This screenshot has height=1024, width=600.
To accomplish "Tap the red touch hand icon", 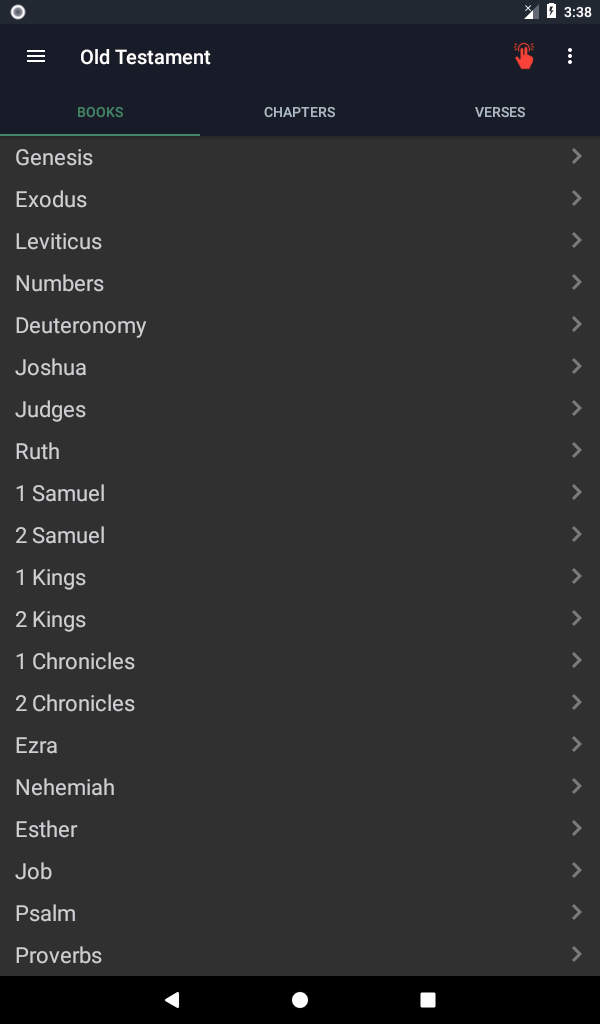I will click(524, 56).
